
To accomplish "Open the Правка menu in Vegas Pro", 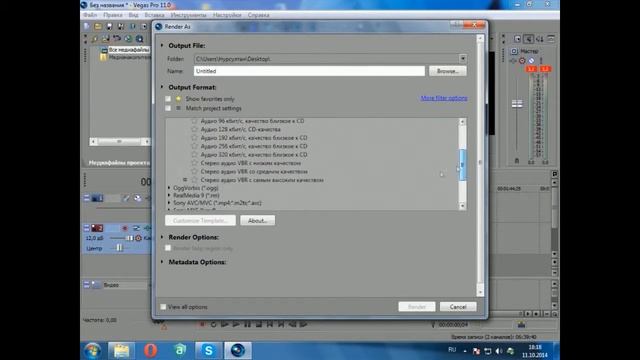I will (x=113, y=15).
